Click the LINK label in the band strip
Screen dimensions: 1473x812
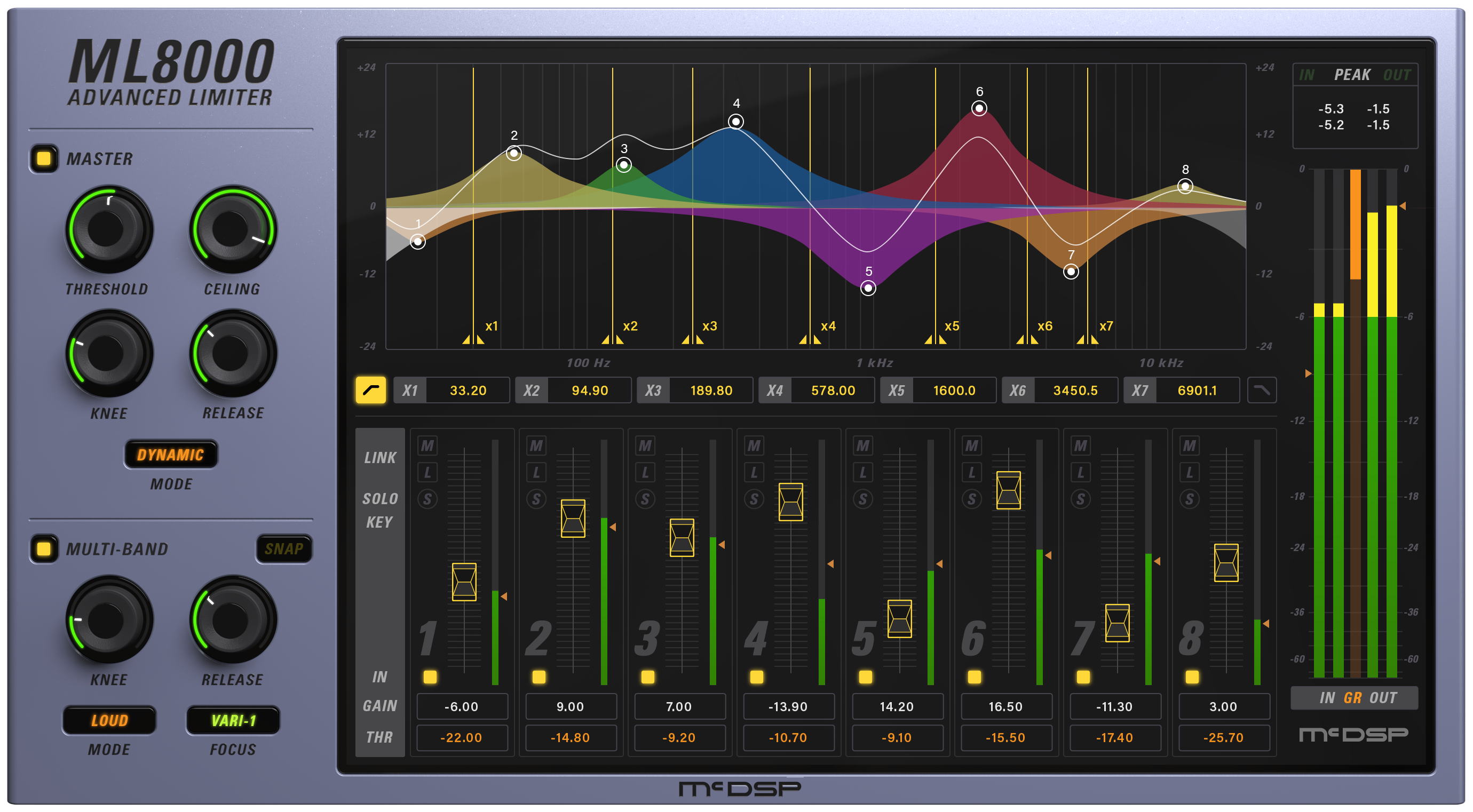[379, 458]
